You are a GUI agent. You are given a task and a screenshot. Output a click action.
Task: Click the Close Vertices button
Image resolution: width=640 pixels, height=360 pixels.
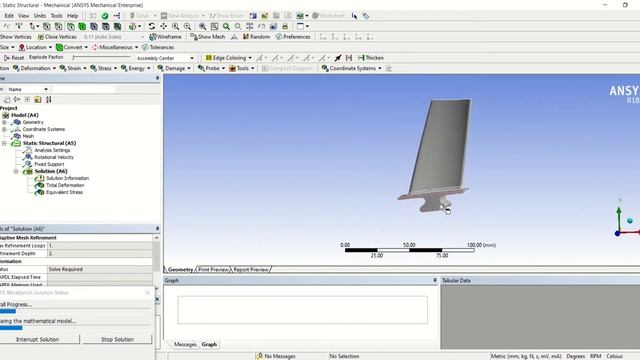(x=57, y=37)
